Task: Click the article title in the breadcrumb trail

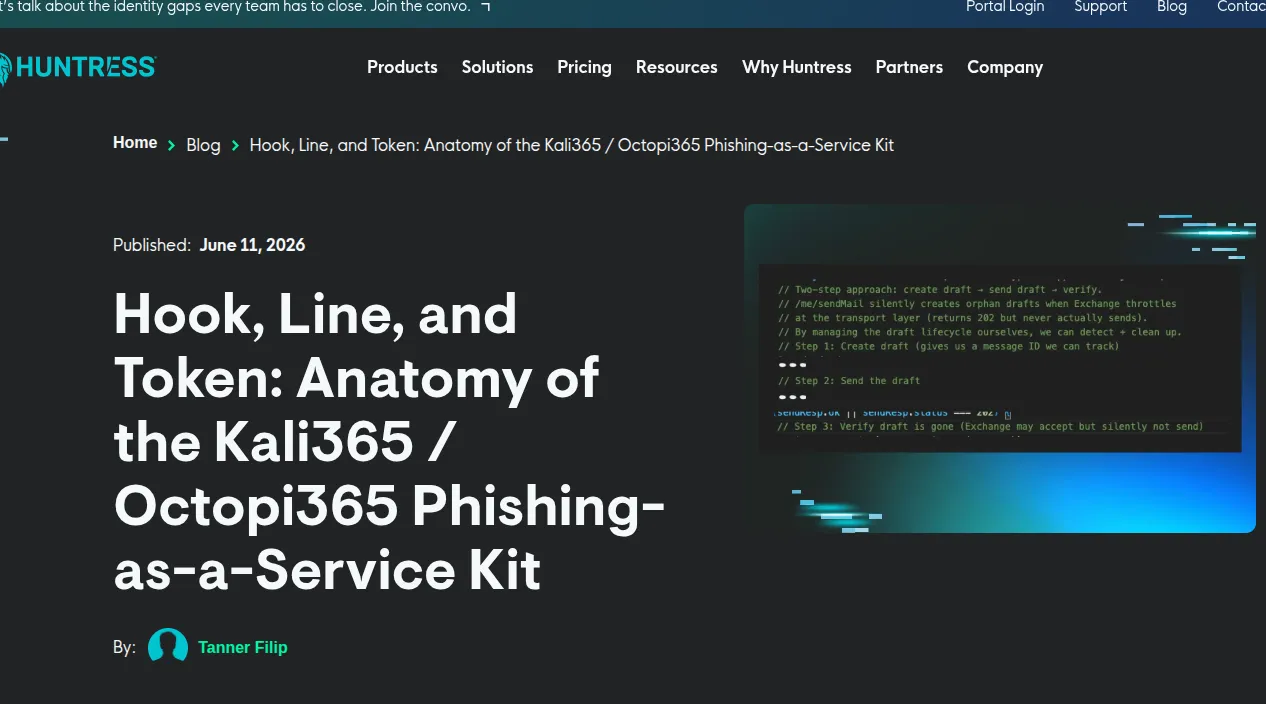Action: [571, 145]
